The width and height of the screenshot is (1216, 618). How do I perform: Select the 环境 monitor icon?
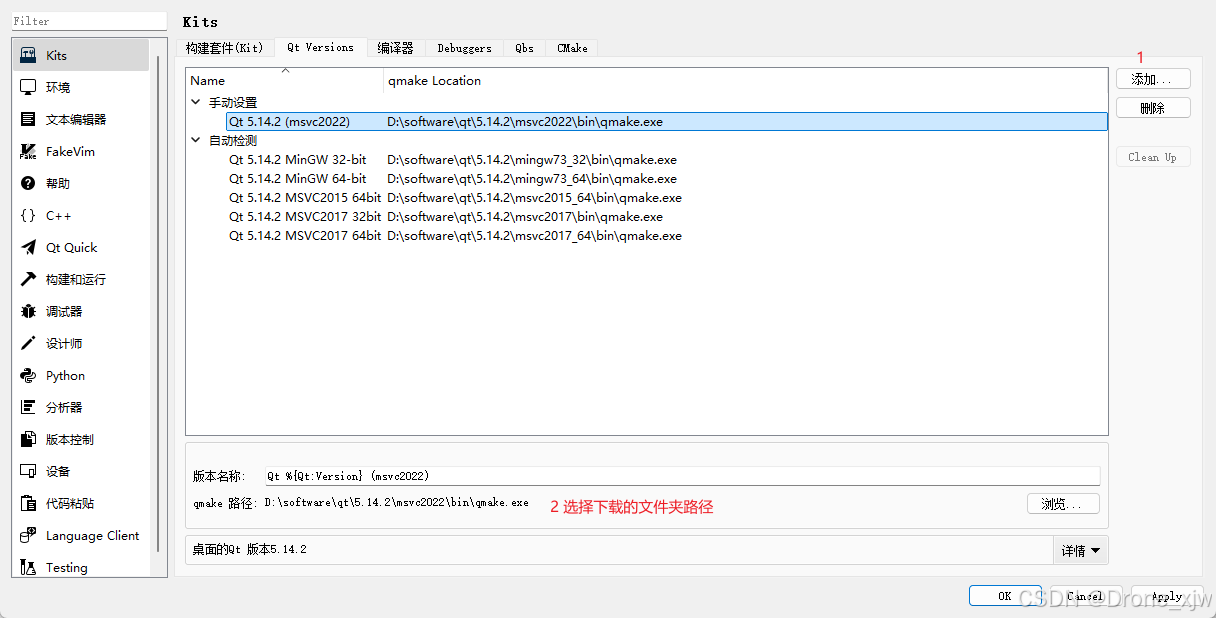28,87
